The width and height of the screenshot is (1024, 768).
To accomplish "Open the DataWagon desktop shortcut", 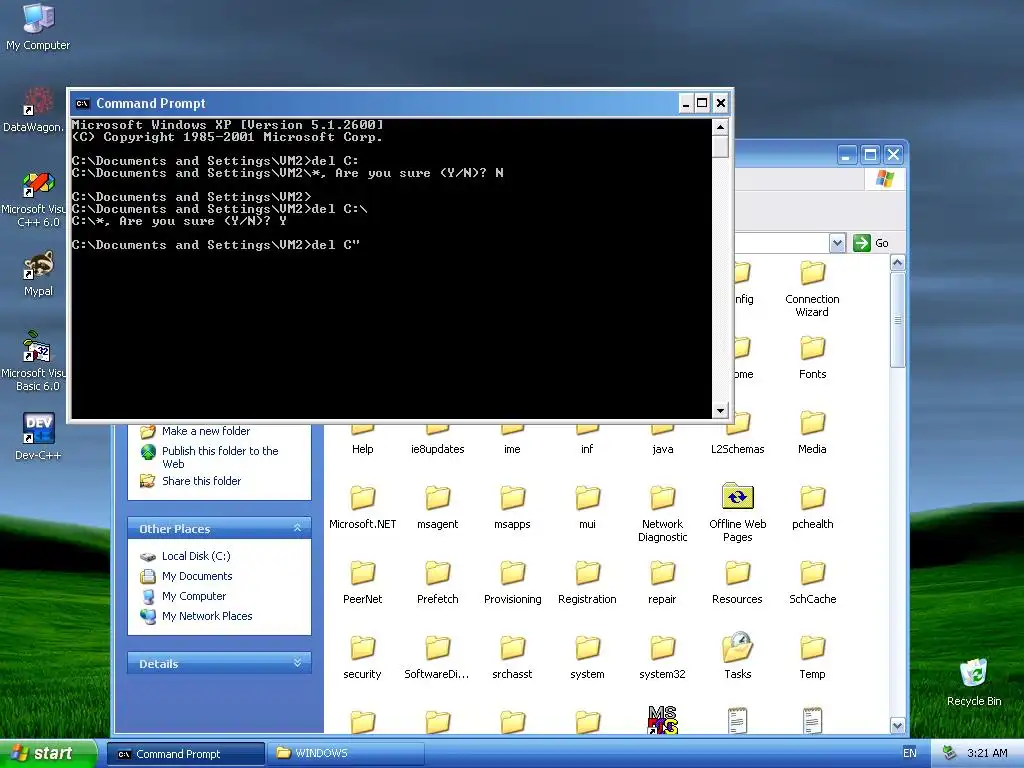I will tap(34, 110).
